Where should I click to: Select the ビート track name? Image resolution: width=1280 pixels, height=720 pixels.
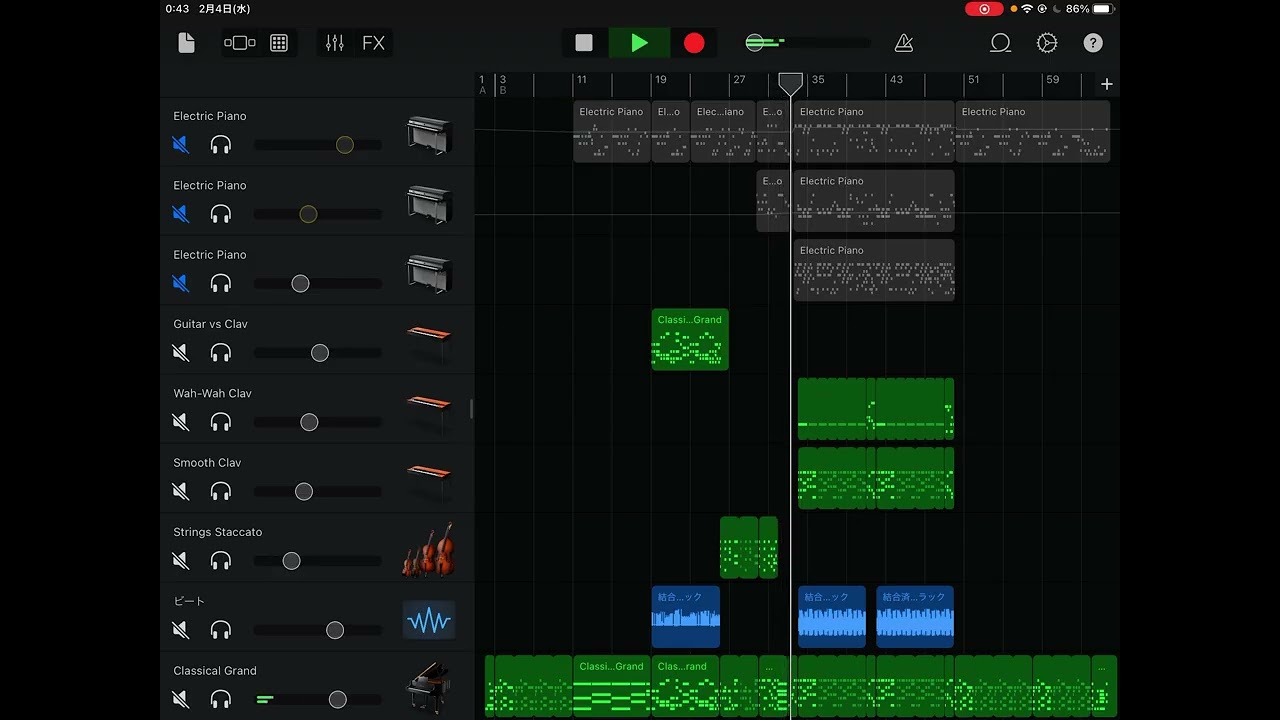point(189,601)
